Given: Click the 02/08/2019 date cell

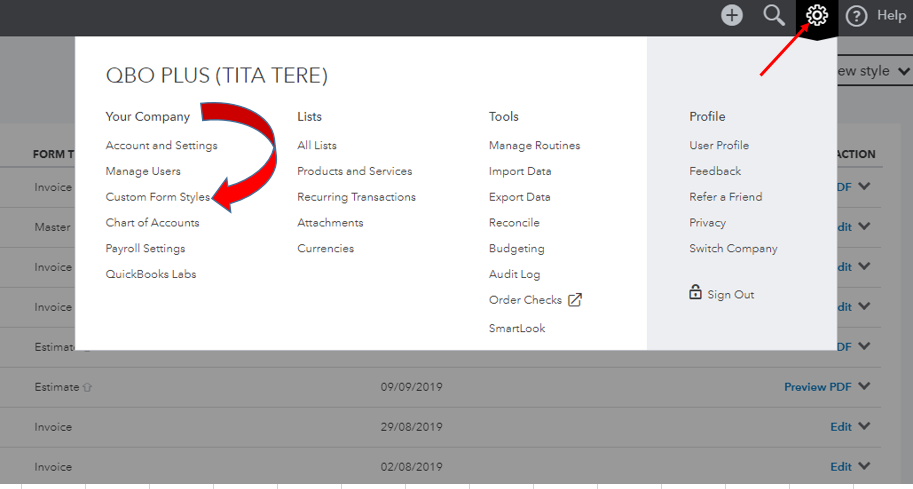Looking at the screenshot, I should coord(411,467).
